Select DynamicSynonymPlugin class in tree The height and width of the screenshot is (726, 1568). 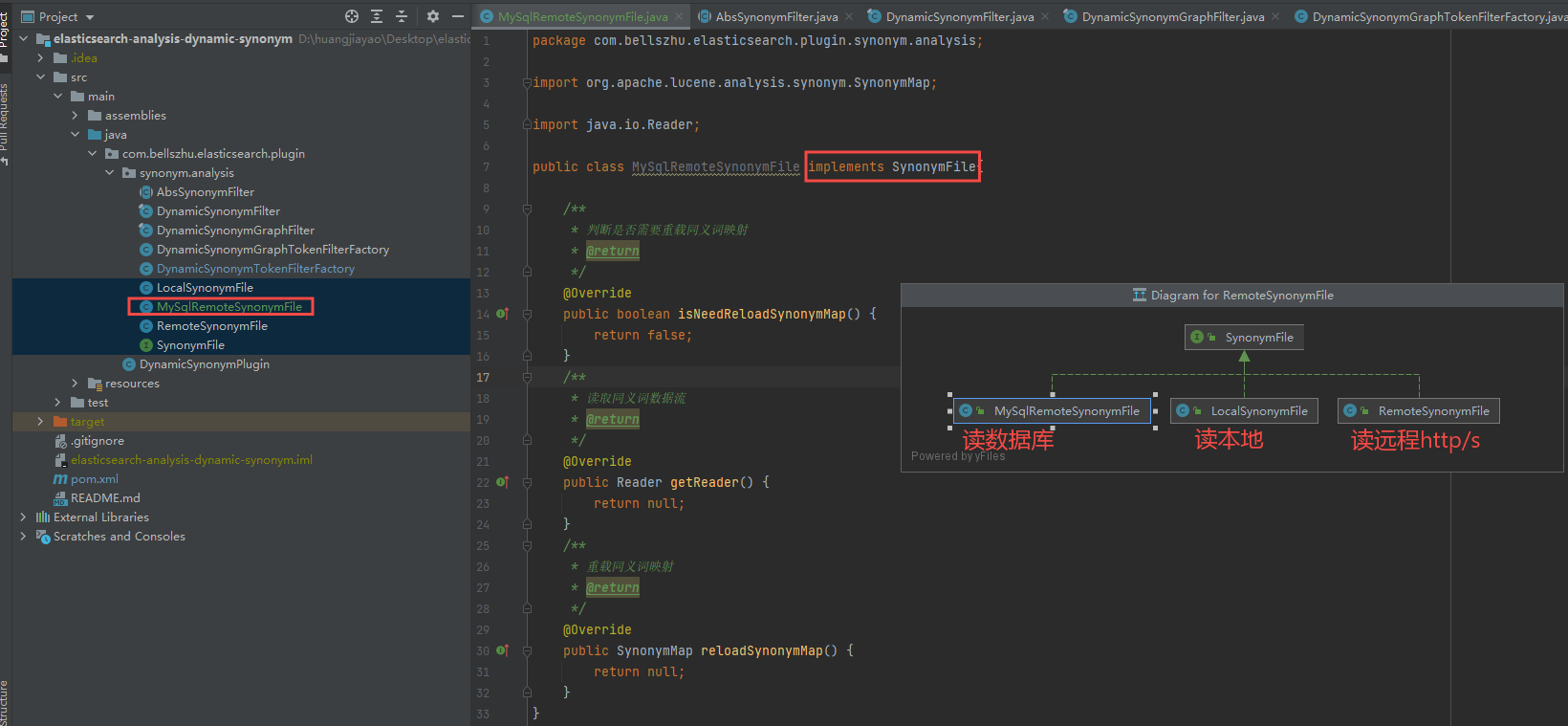tap(204, 363)
